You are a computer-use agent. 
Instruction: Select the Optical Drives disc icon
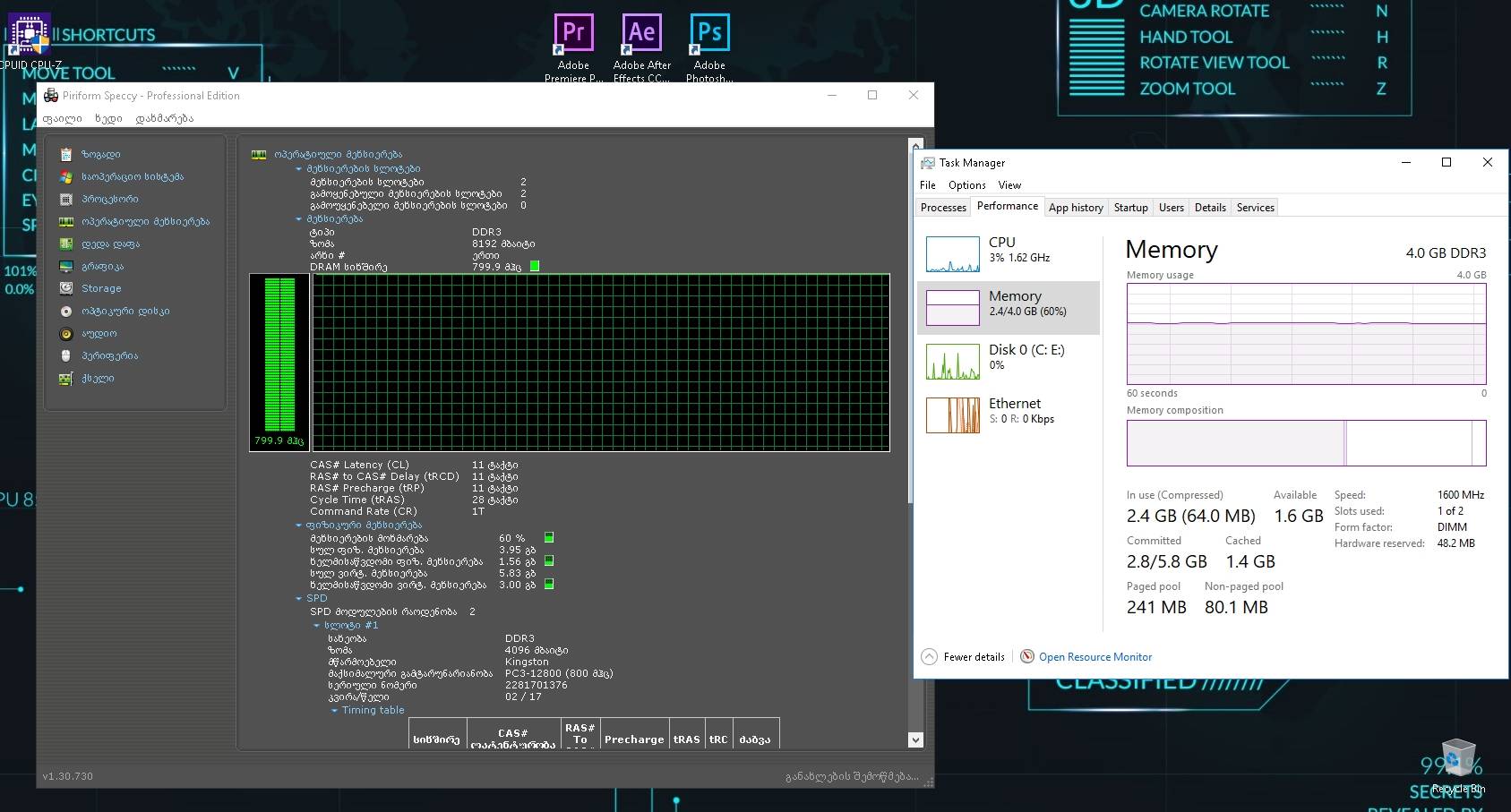(x=66, y=311)
